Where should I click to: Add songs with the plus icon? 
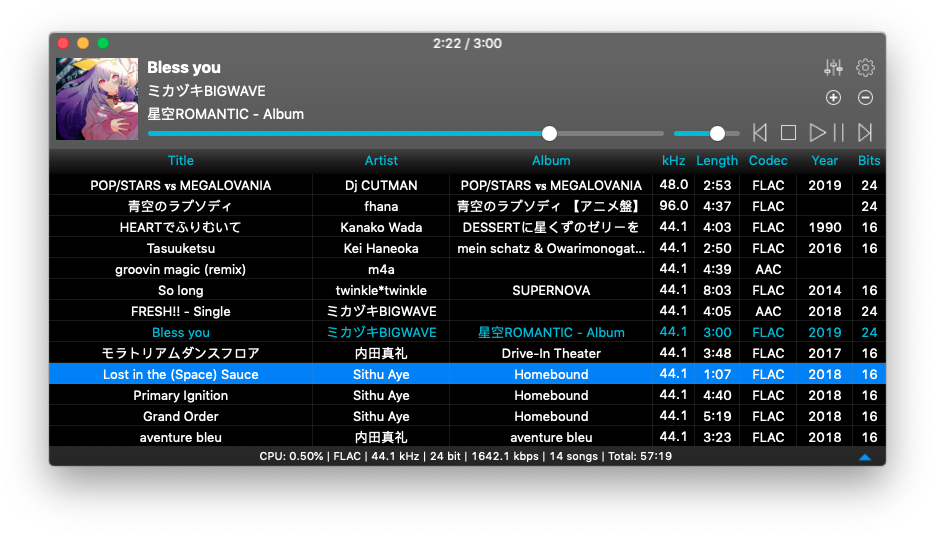833,97
